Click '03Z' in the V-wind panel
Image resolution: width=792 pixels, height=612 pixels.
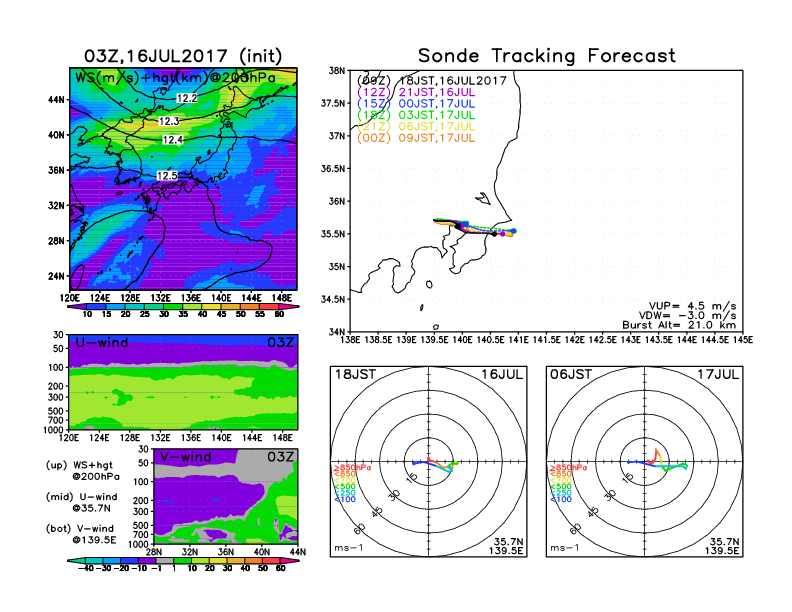tap(280, 457)
